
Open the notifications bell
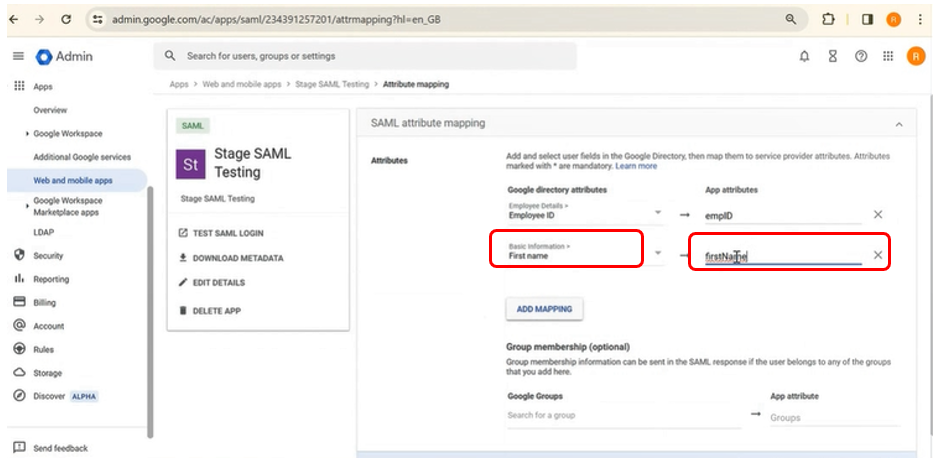click(x=804, y=56)
